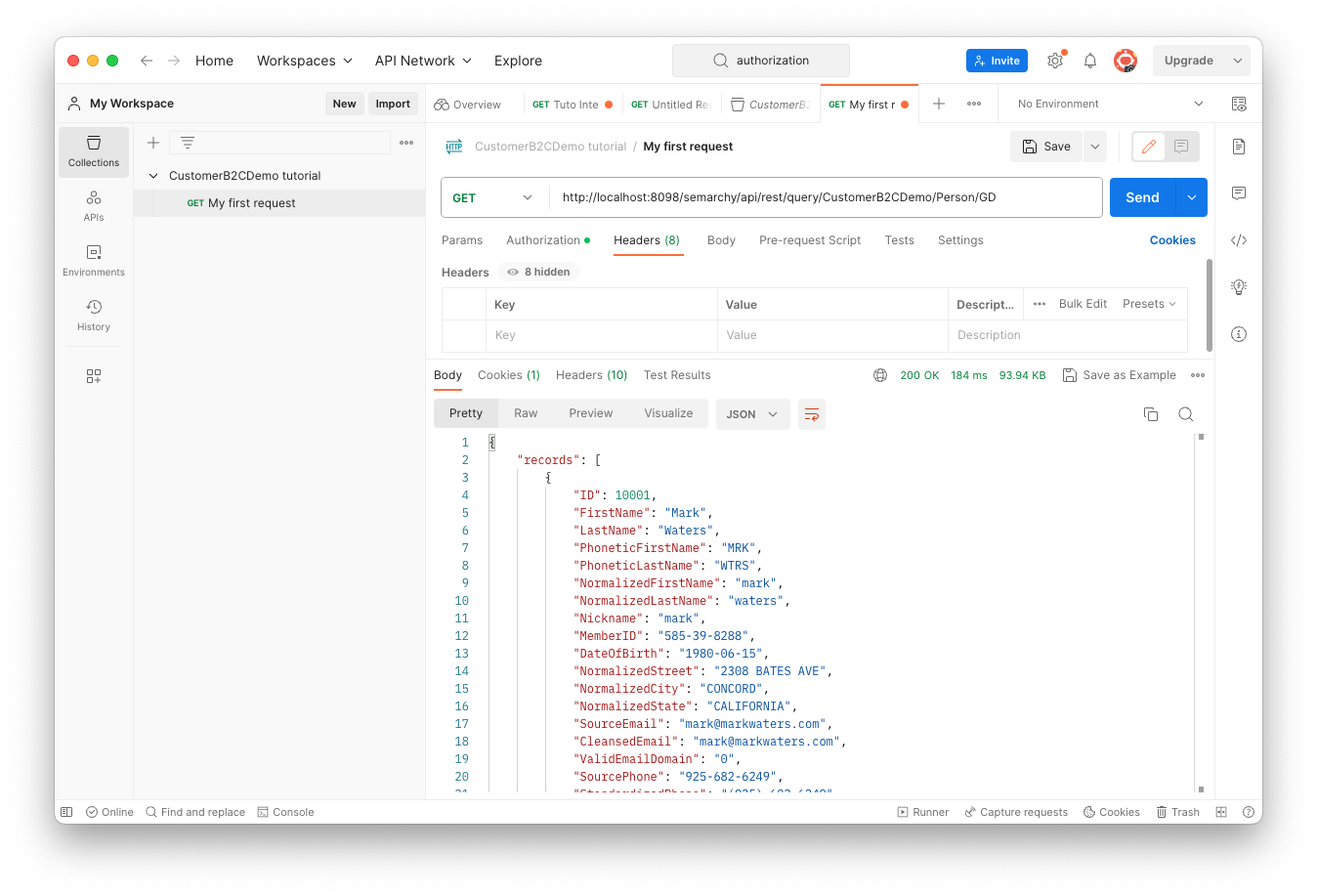The image size is (1317, 896).
Task: Select My first request in collection tree
Action: click(279, 203)
